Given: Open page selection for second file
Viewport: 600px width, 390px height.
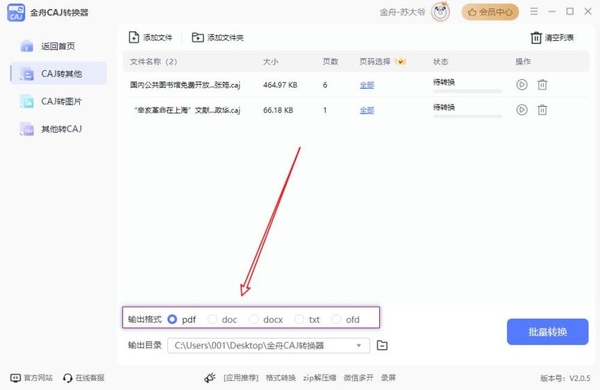Looking at the screenshot, I should (367, 110).
